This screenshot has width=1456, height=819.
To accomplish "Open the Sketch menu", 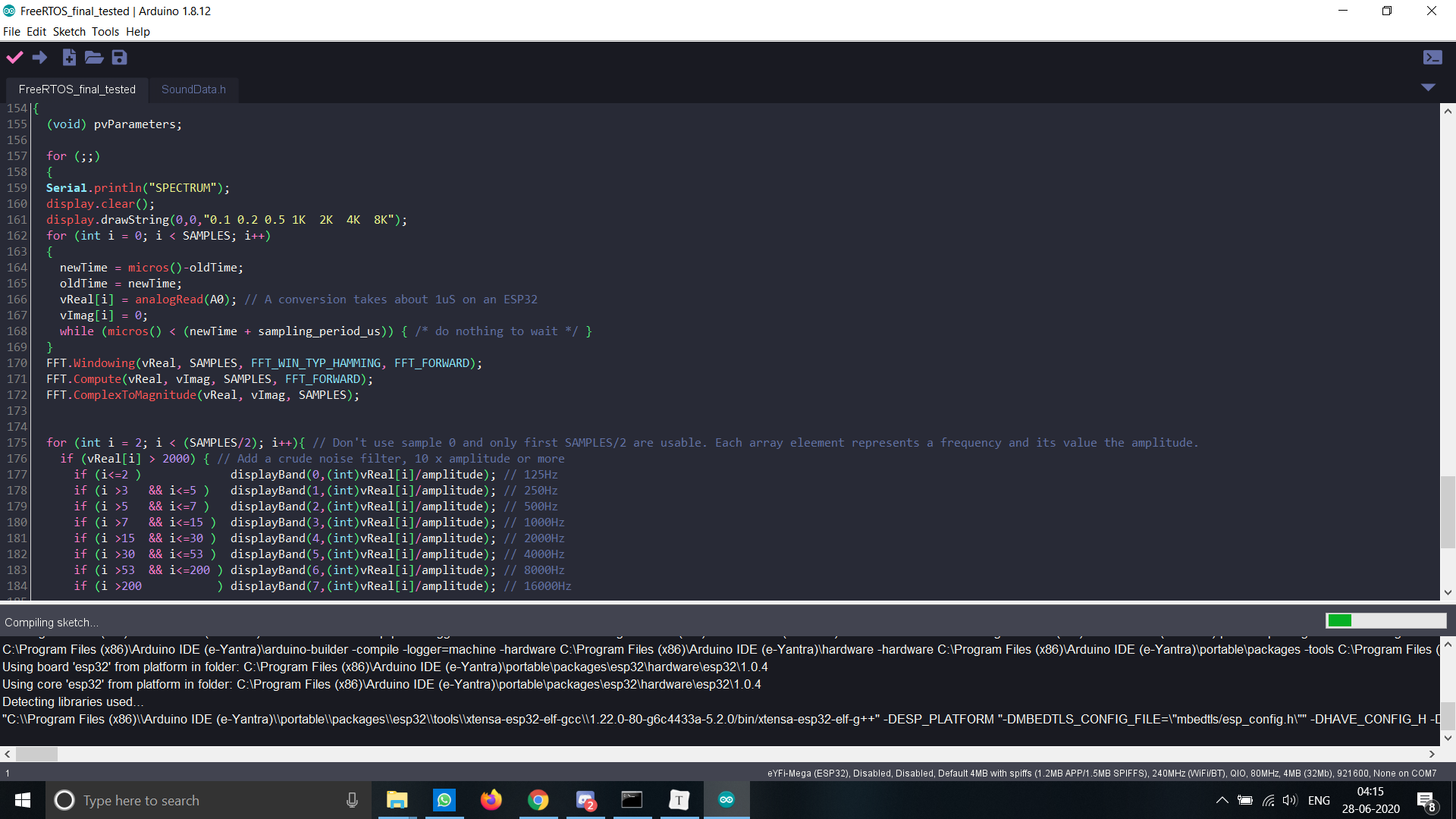I will tap(69, 32).
